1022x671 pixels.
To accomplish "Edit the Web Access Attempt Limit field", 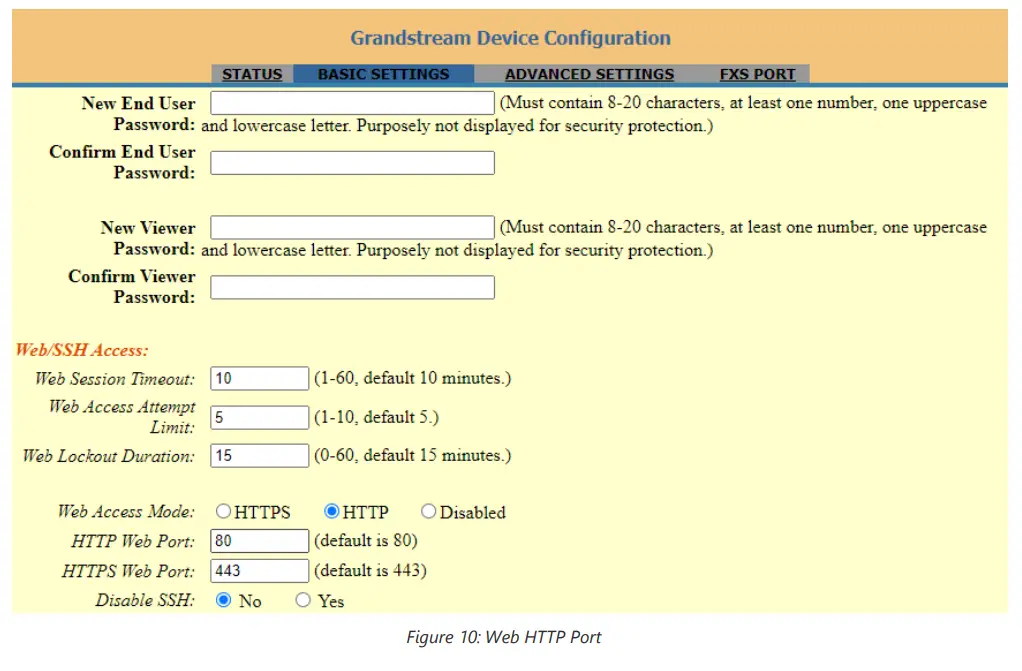I will (259, 417).
